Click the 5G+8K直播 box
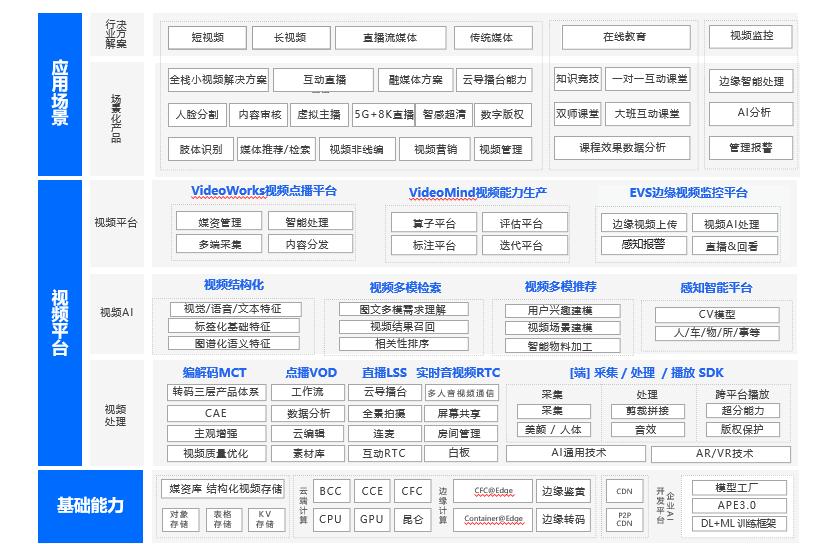Screen dimensions: 831x544 (x=384, y=115)
